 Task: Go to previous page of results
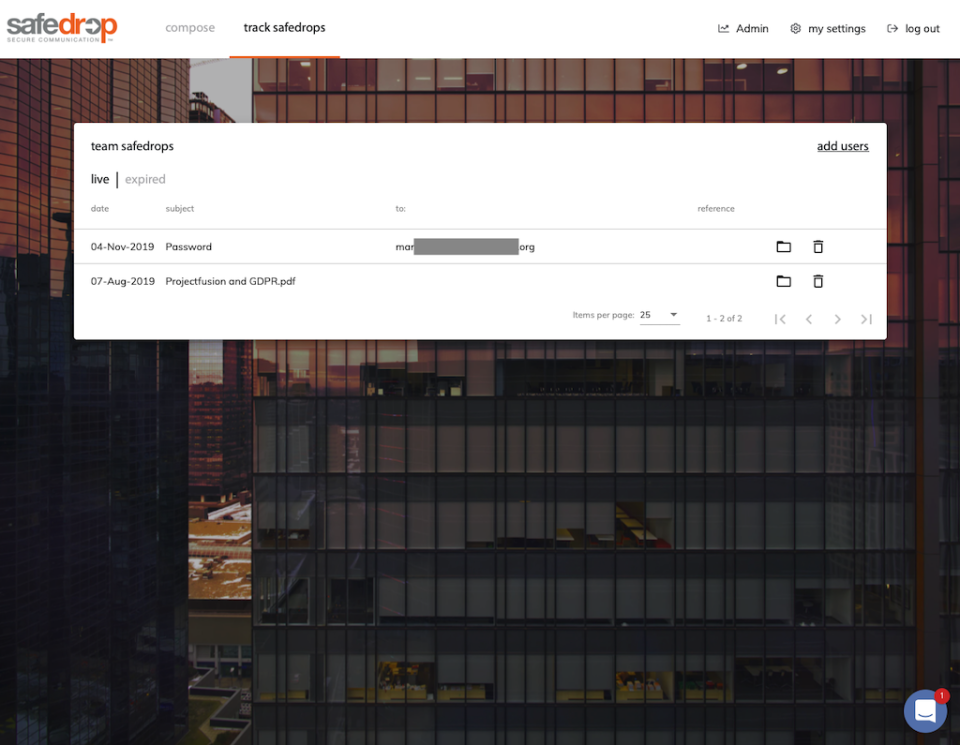[x=809, y=319]
